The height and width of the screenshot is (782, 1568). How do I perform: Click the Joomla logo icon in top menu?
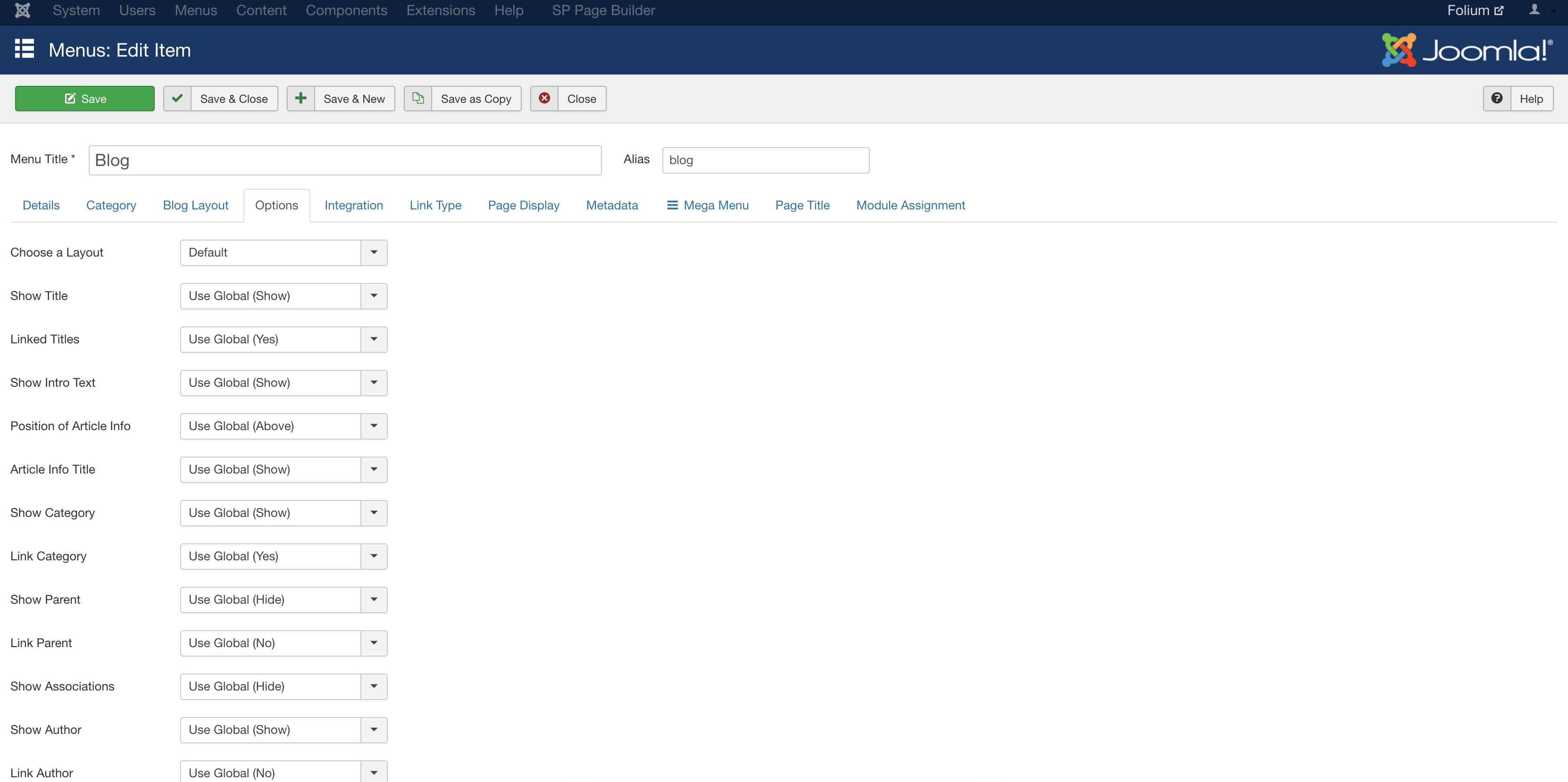point(23,10)
